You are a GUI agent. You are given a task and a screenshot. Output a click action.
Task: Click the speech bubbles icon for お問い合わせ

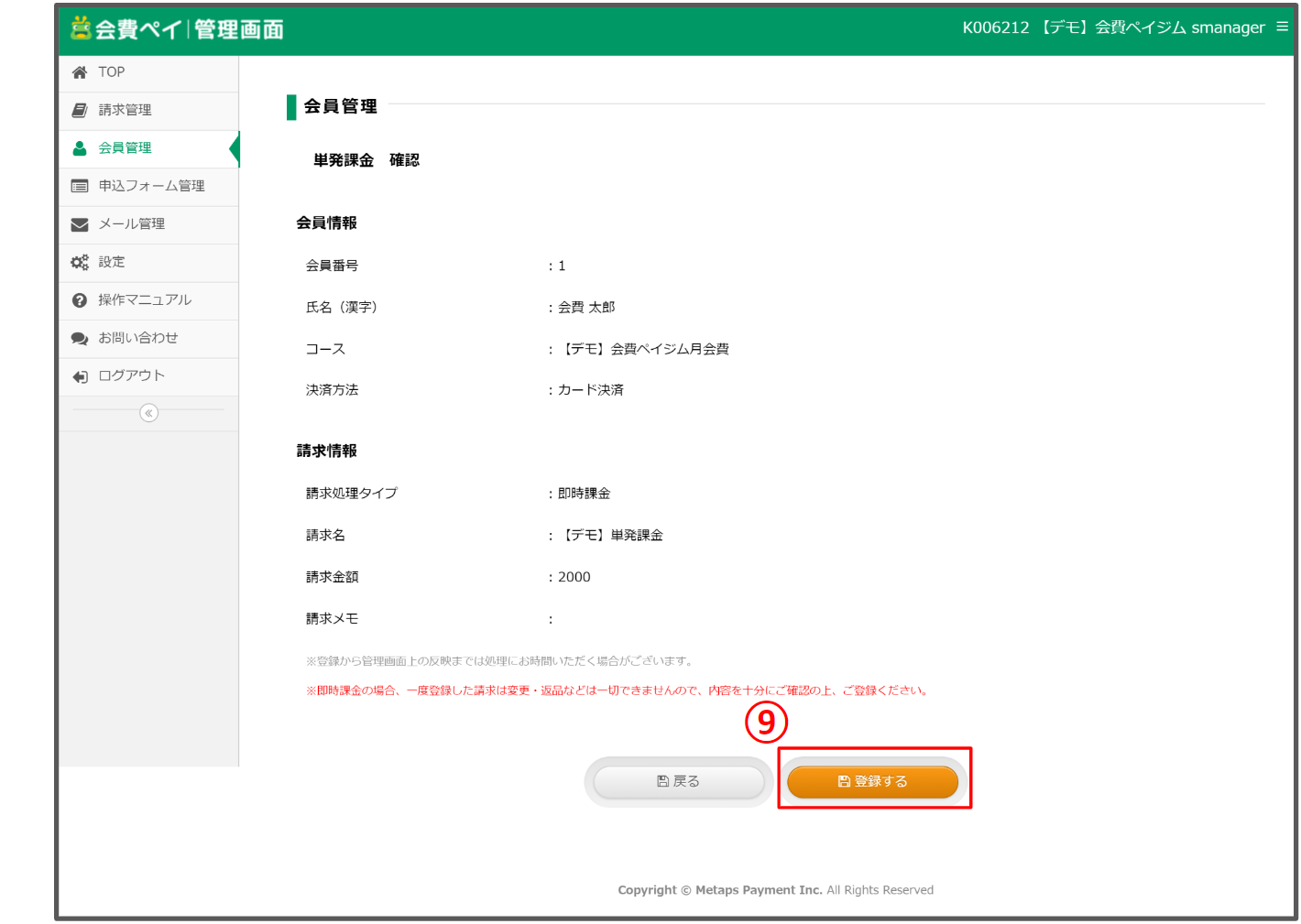tap(80, 338)
